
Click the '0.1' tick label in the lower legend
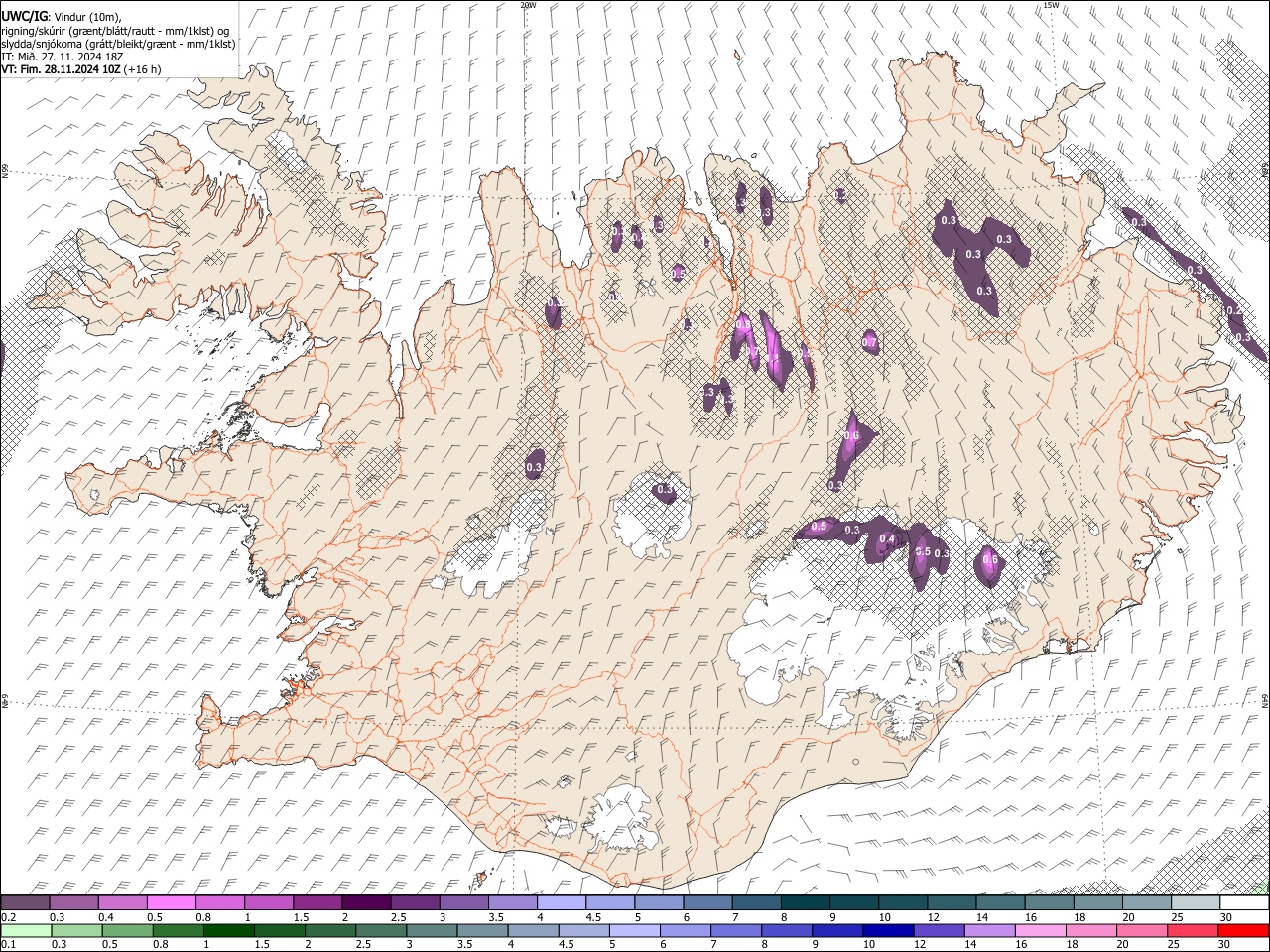pos(8,945)
